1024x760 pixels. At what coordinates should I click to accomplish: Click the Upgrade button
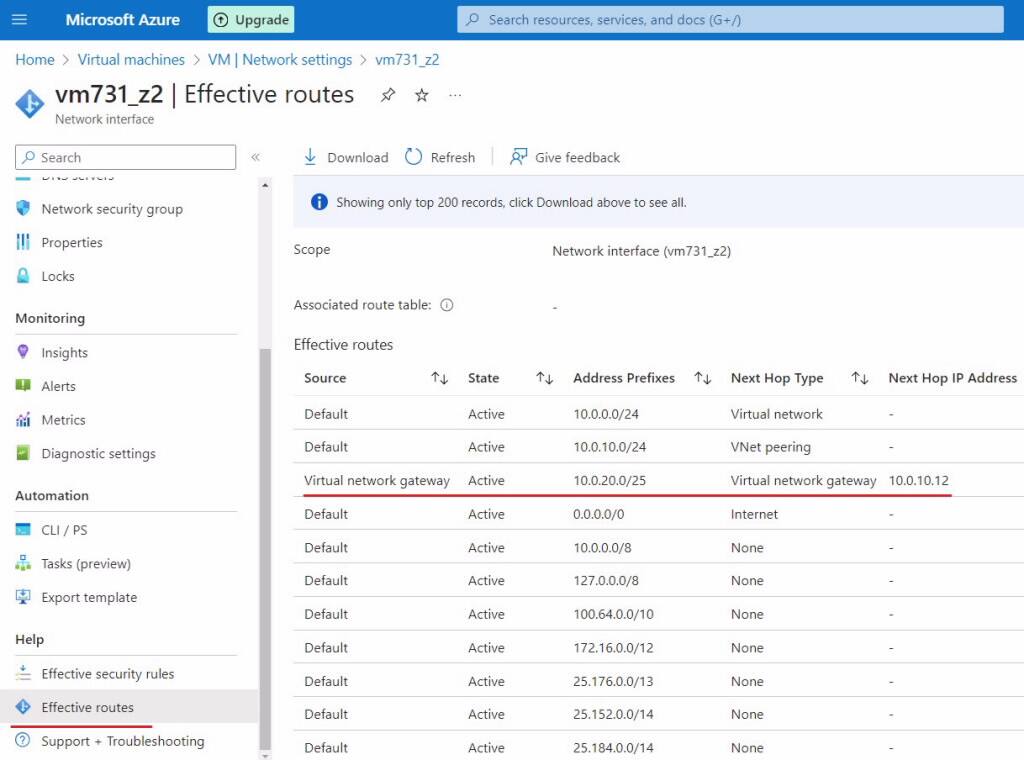pyautogui.click(x=250, y=19)
